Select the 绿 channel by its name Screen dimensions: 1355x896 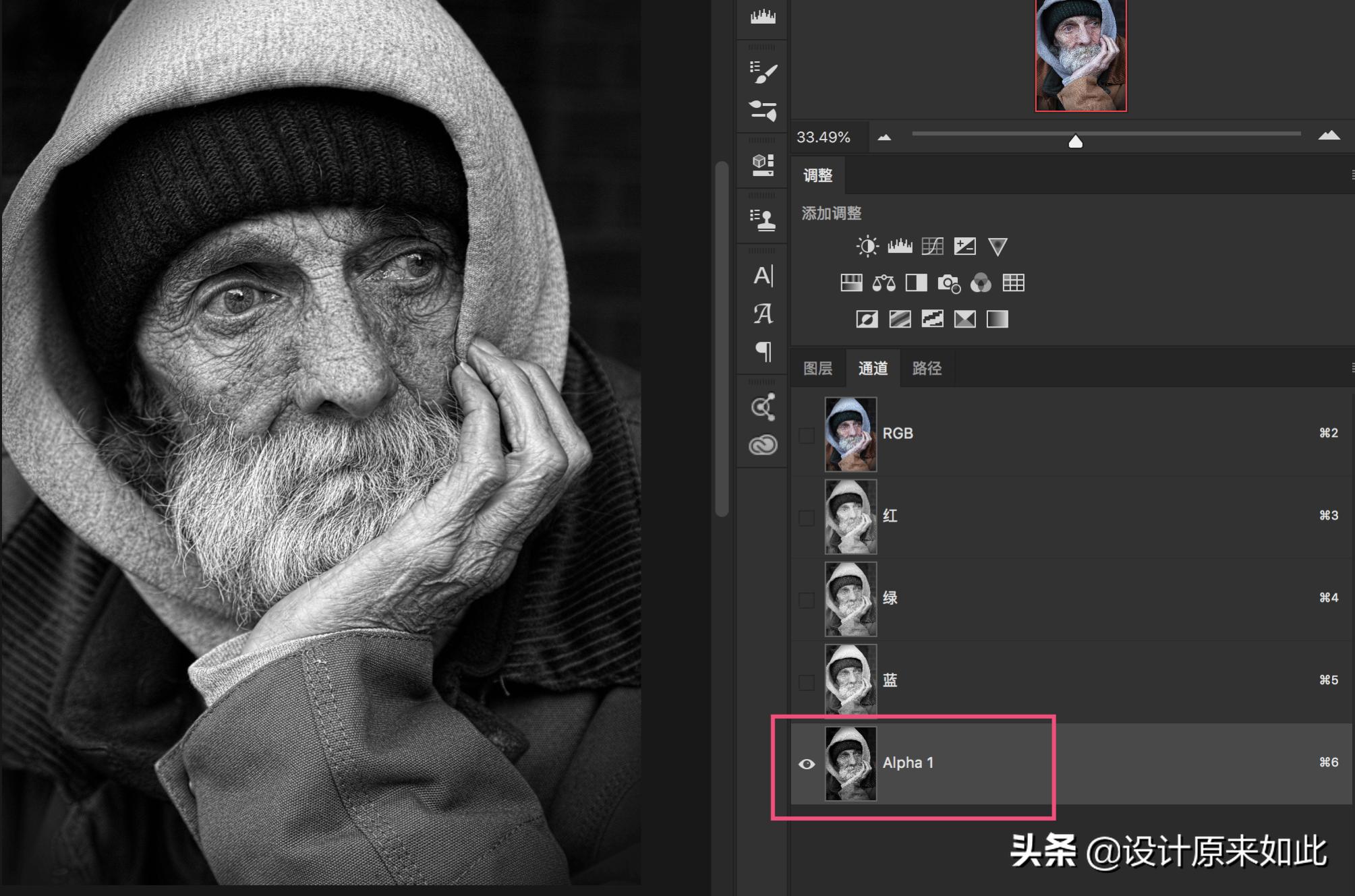click(892, 599)
